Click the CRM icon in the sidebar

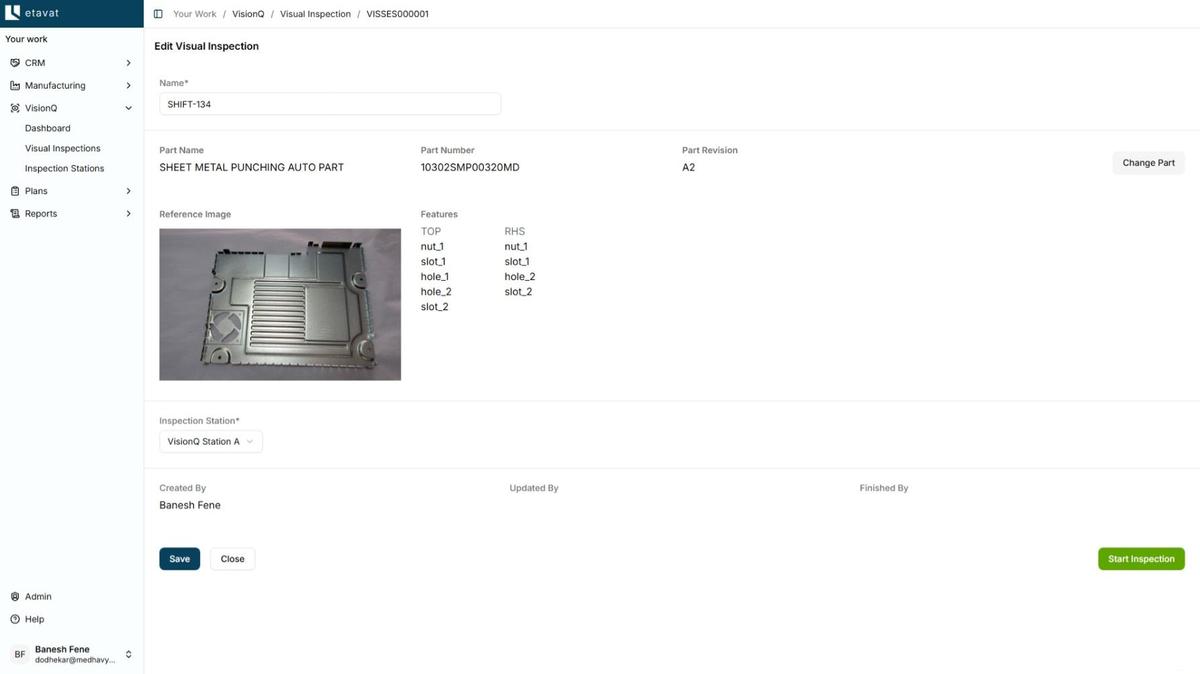click(x=14, y=62)
